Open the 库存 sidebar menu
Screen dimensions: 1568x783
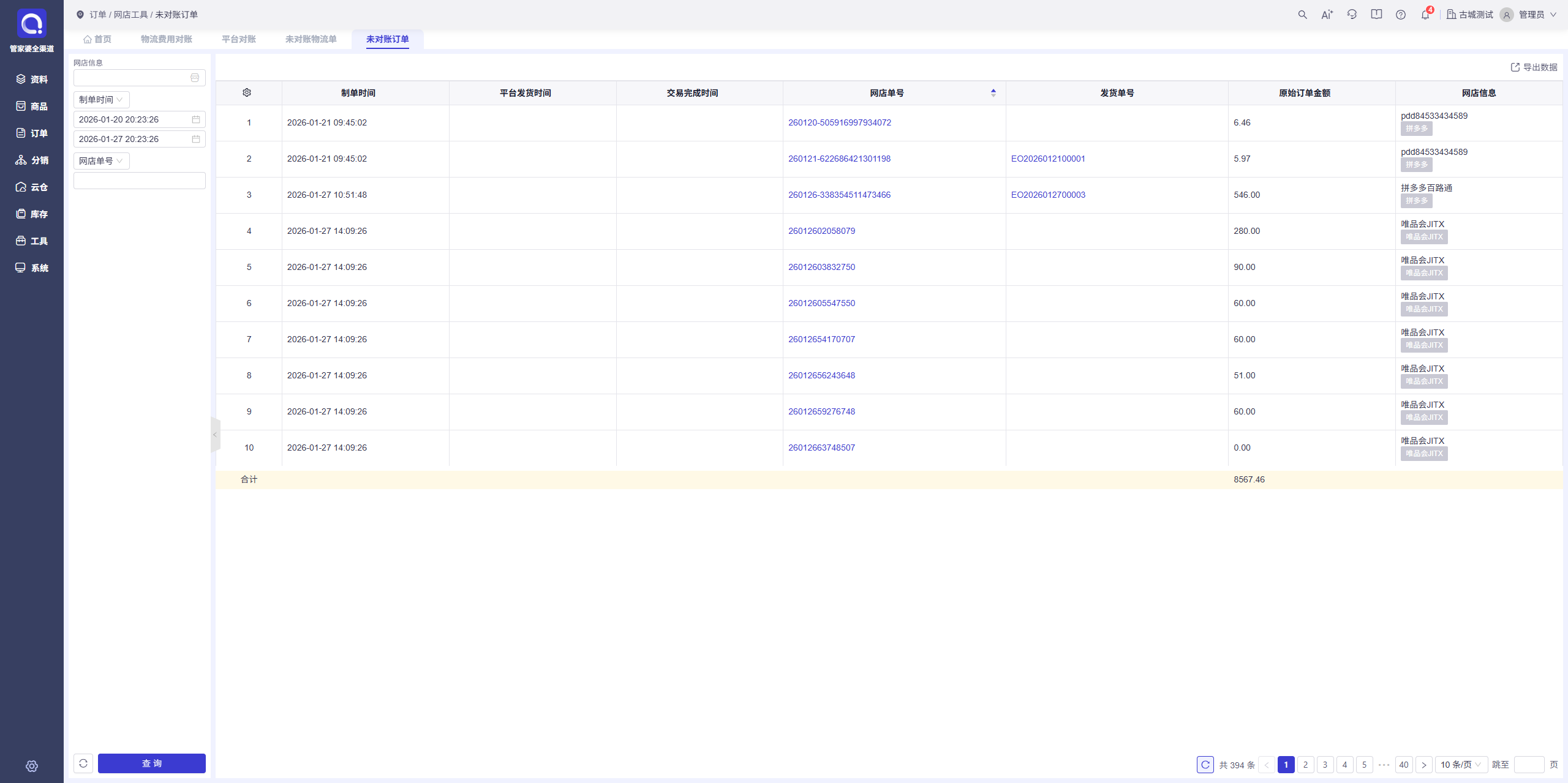point(32,214)
